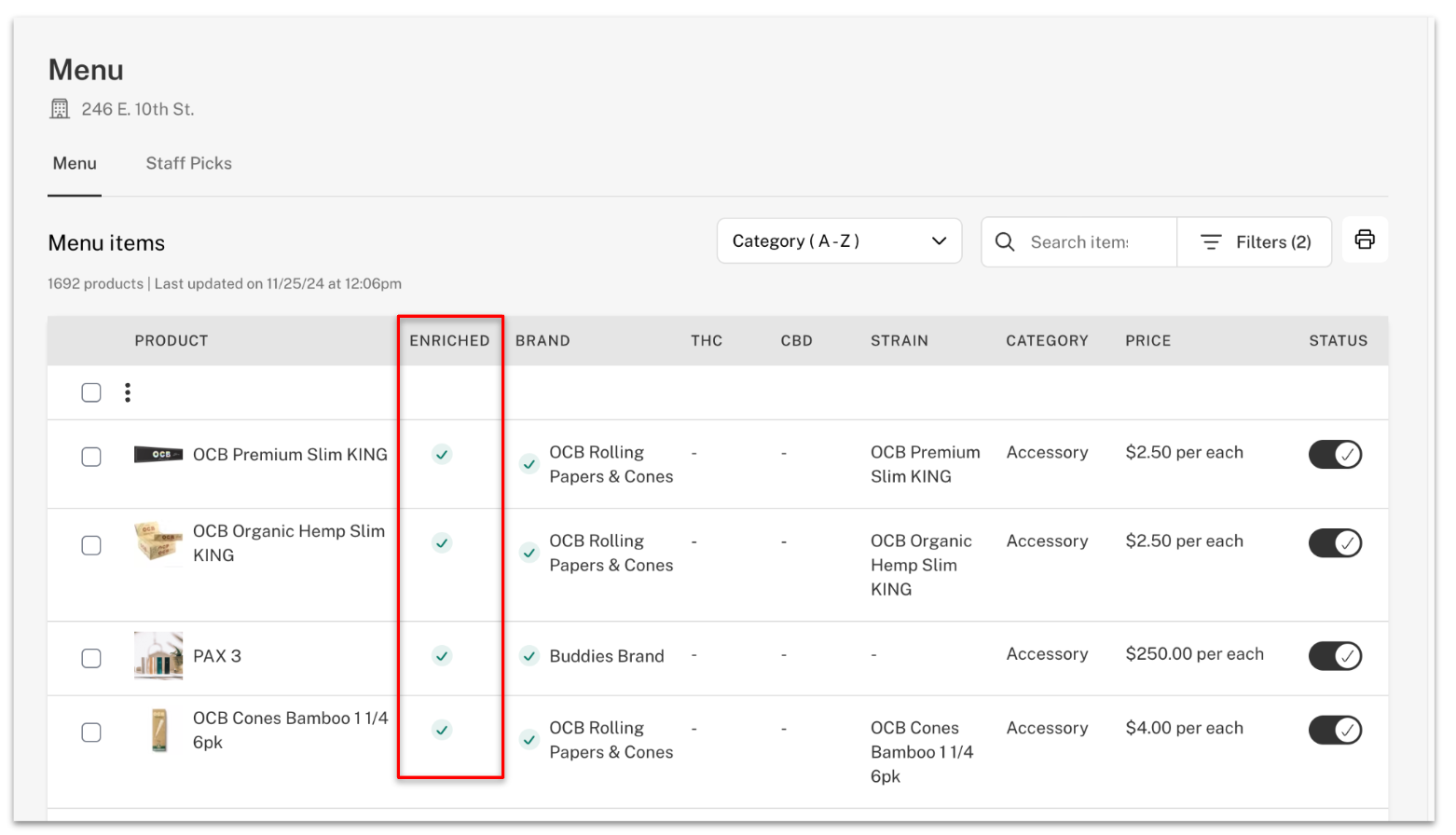Click the PRICE column header

click(x=1148, y=341)
